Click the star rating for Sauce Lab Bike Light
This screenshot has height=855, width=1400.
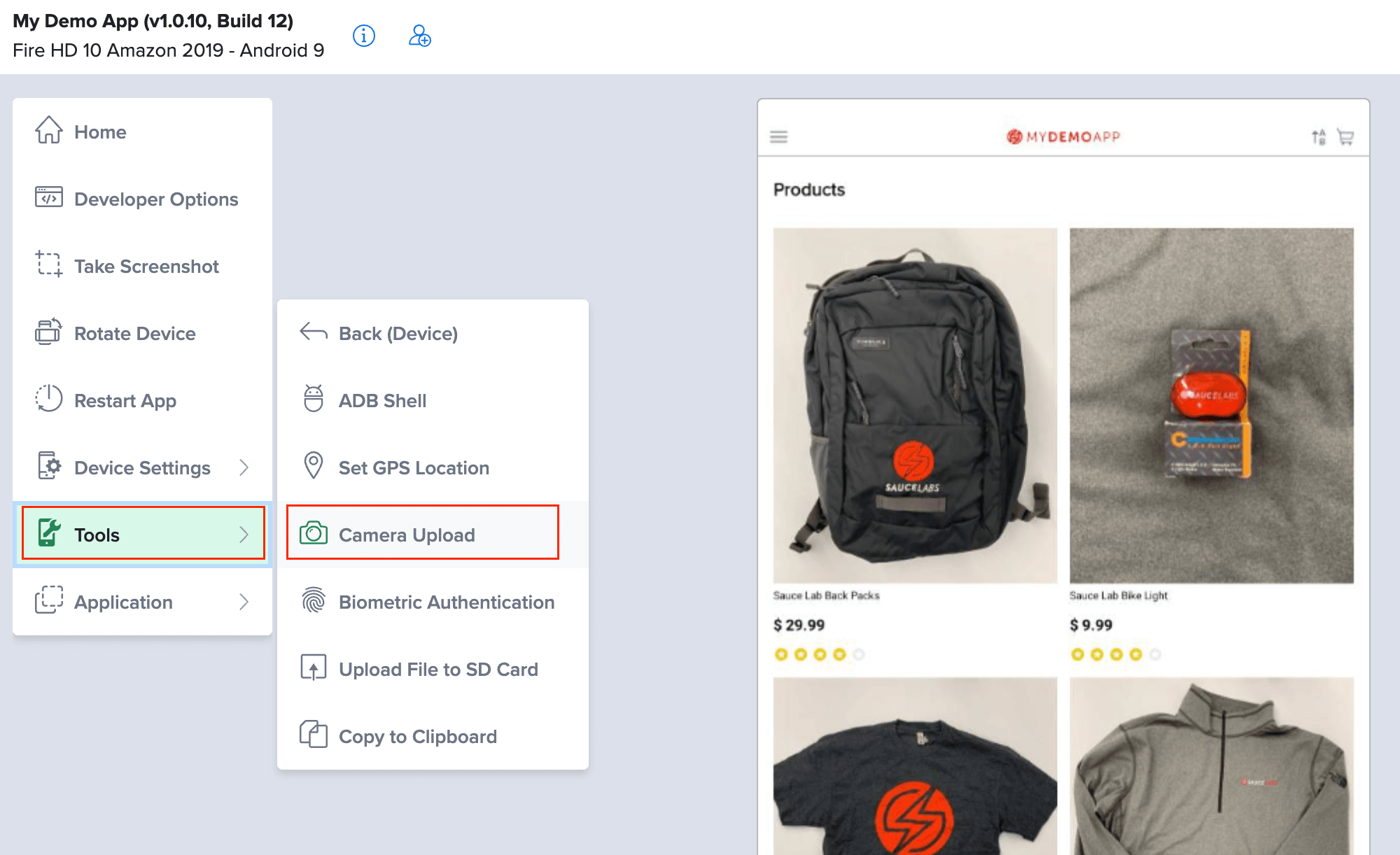[x=1112, y=654]
